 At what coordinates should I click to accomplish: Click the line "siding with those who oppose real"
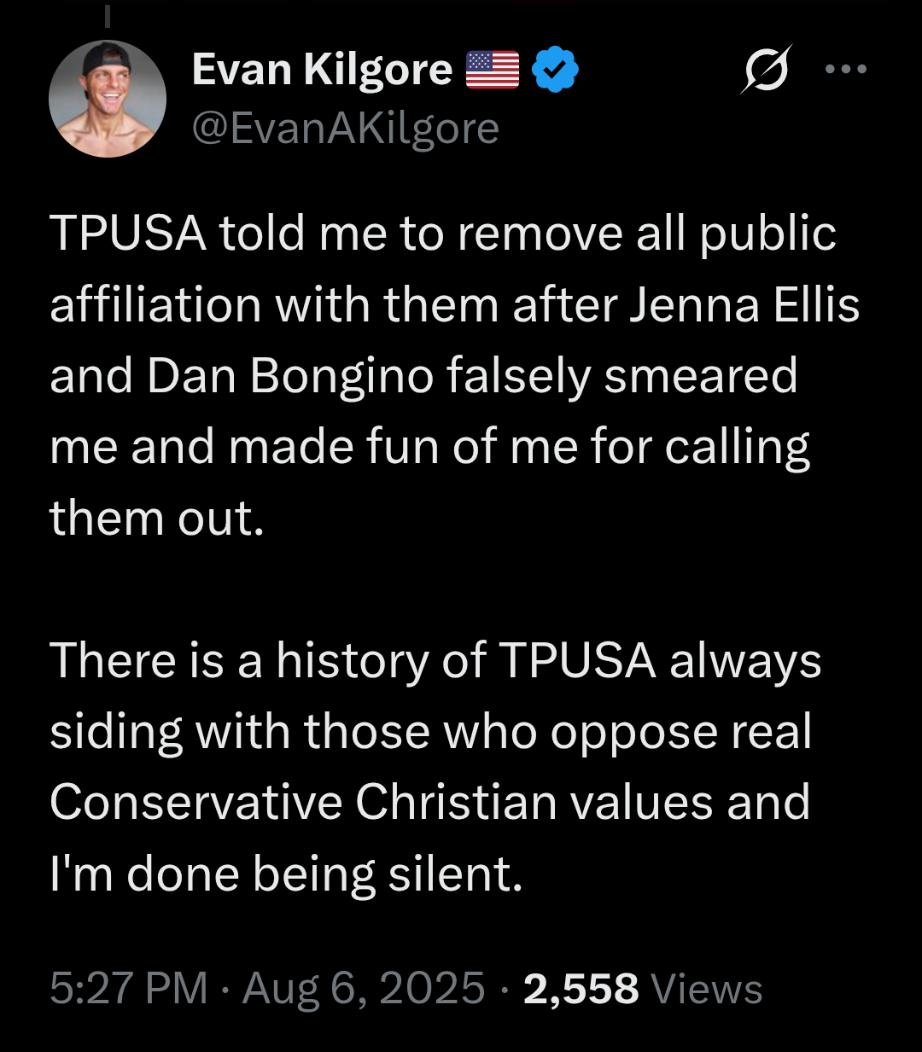(x=430, y=733)
